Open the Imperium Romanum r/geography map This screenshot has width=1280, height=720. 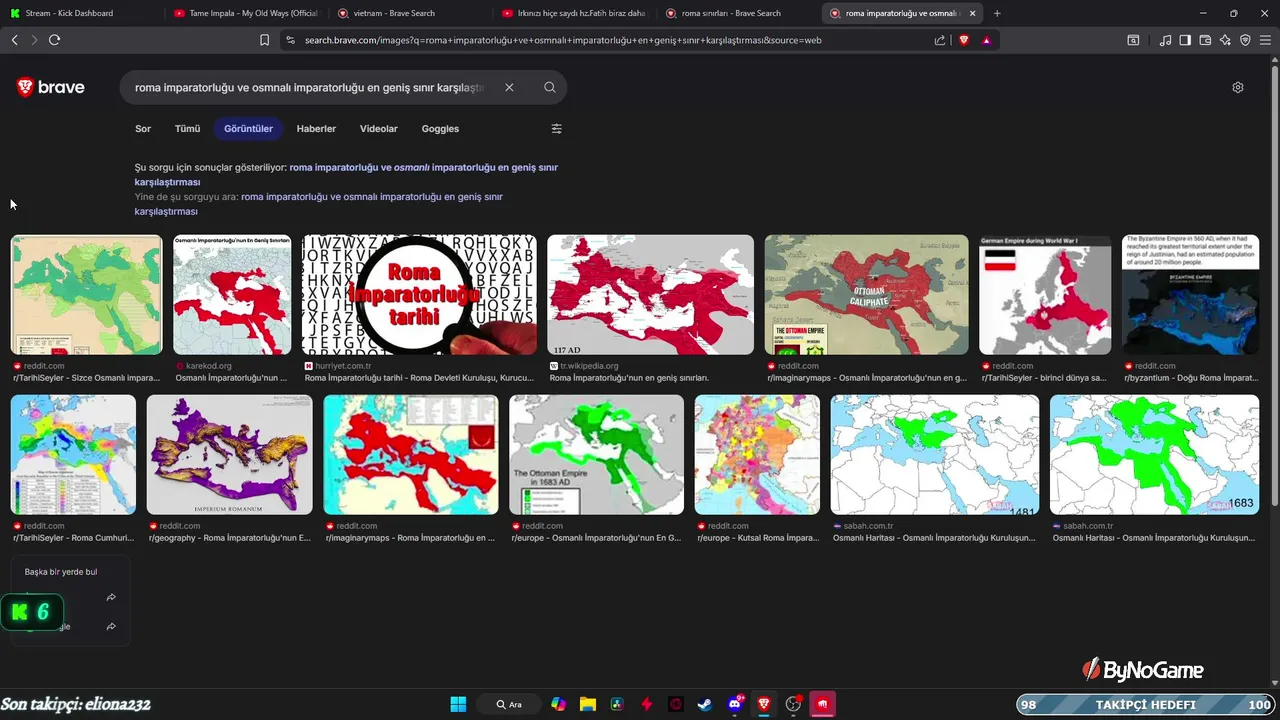click(229, 455)
